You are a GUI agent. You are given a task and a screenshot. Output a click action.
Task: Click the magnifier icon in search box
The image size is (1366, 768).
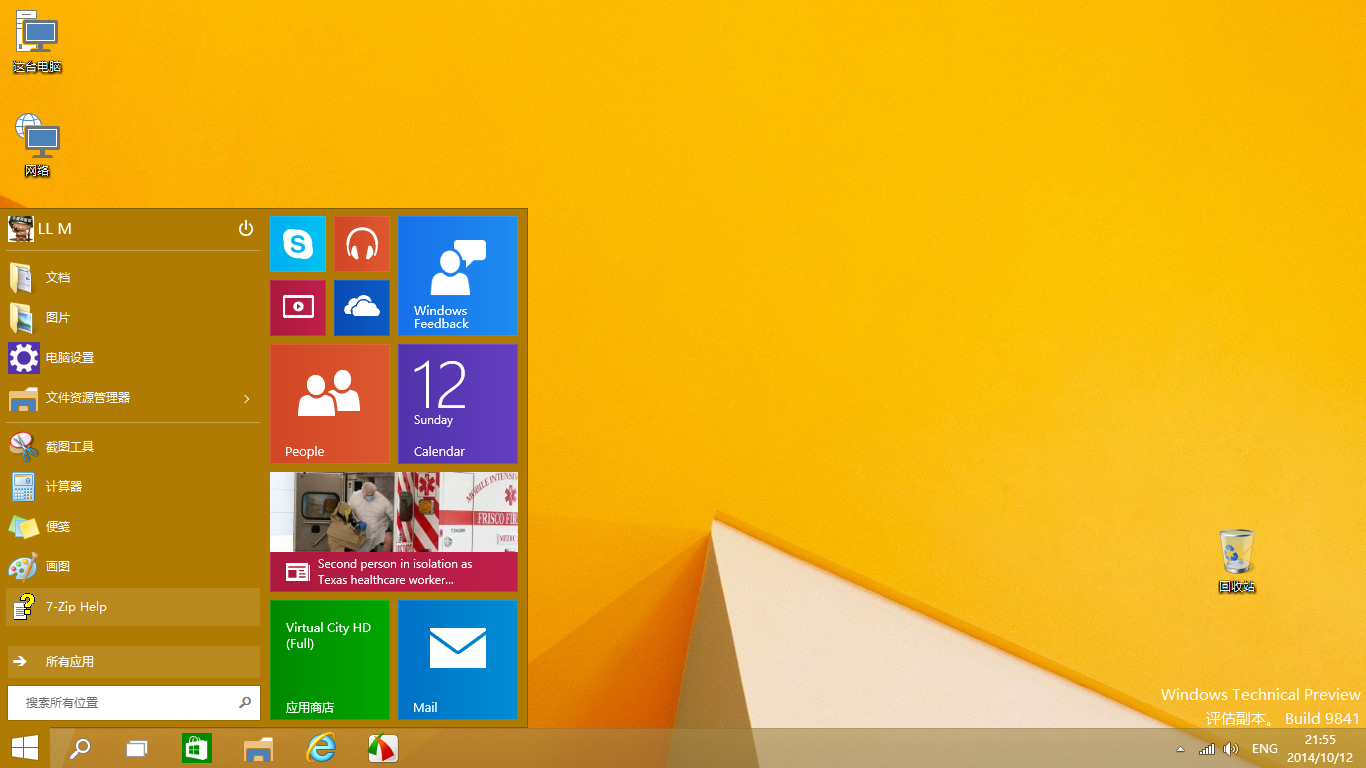point(245,702)
